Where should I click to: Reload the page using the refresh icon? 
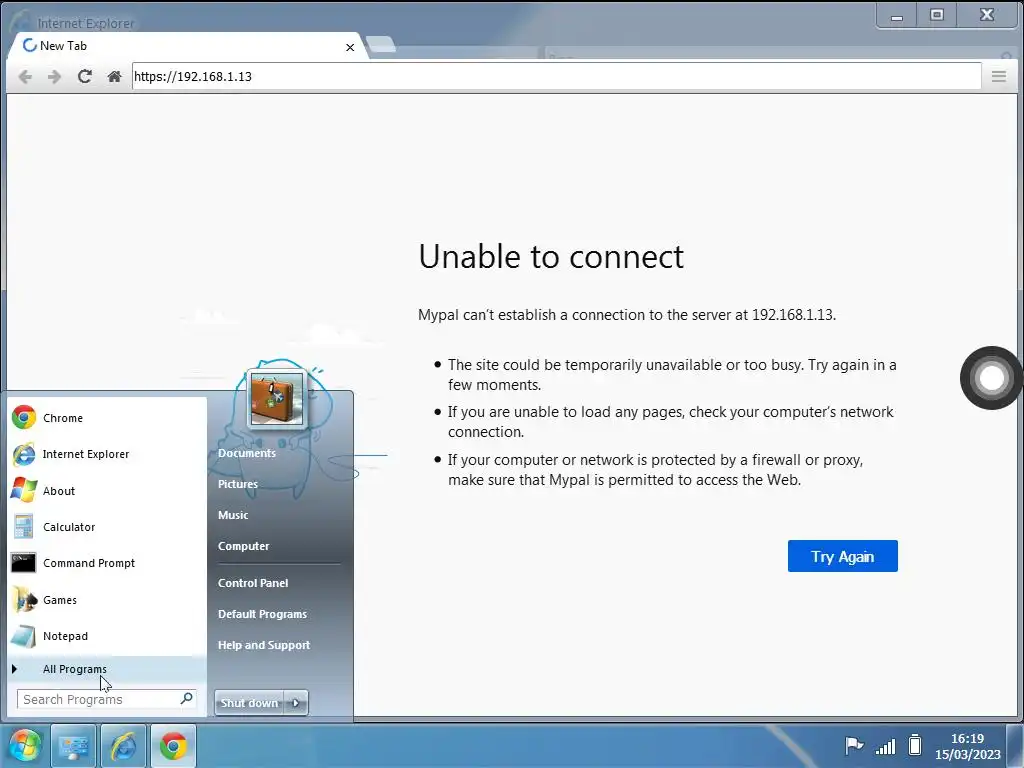pyautogui.click(x=84, y=76)
